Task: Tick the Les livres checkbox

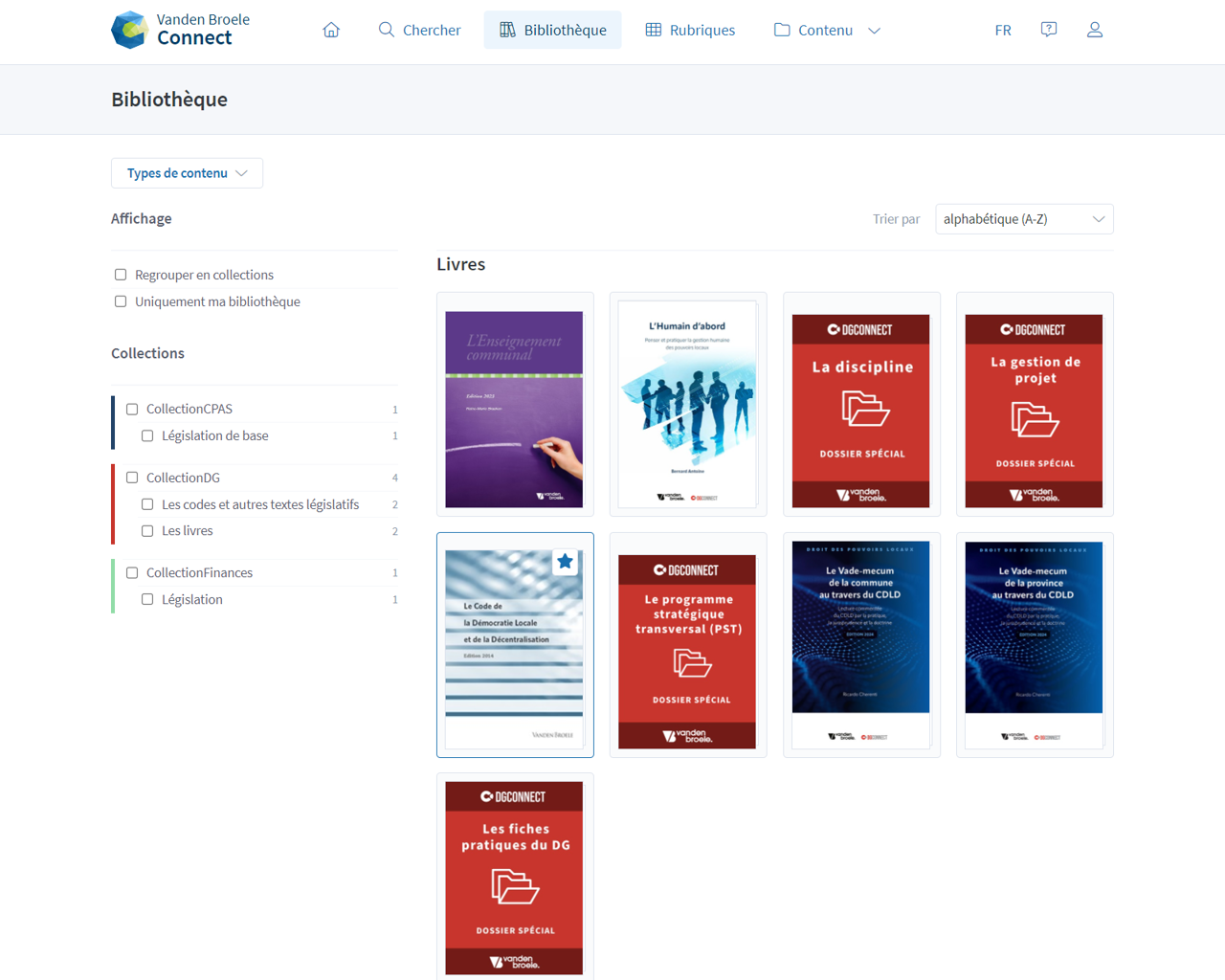Action: [147, 530]
